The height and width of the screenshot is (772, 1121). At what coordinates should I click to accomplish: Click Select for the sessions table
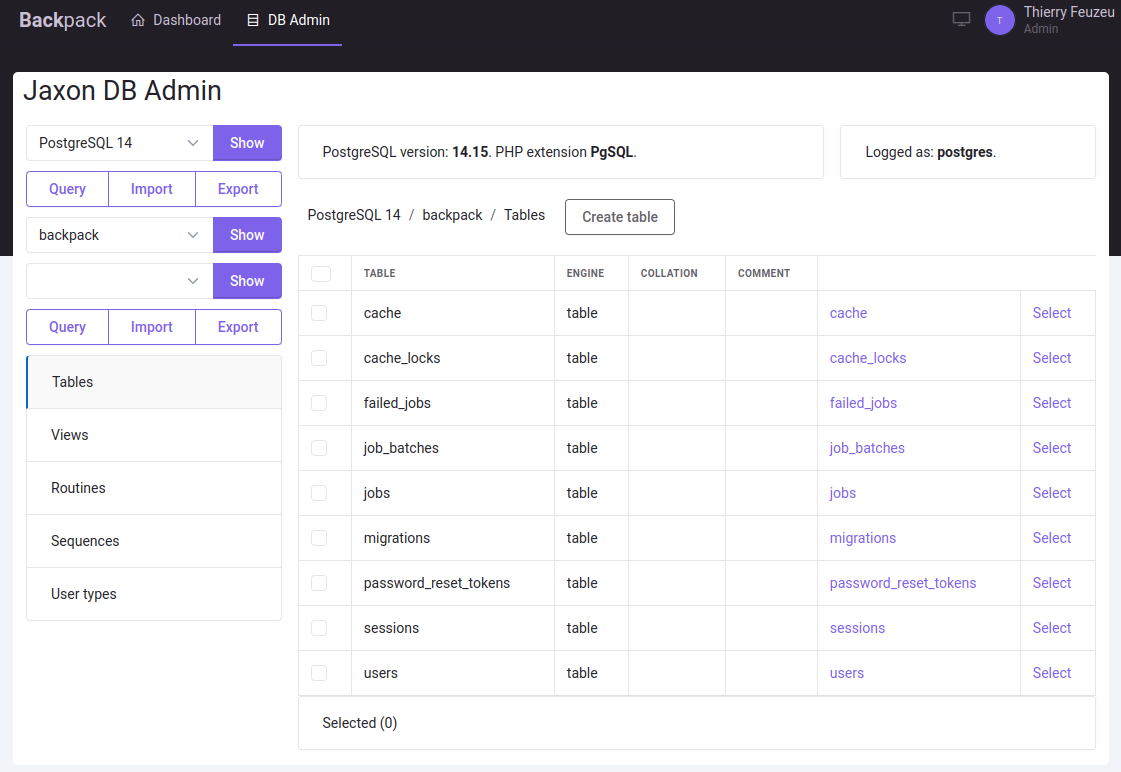coord(1051,628)
